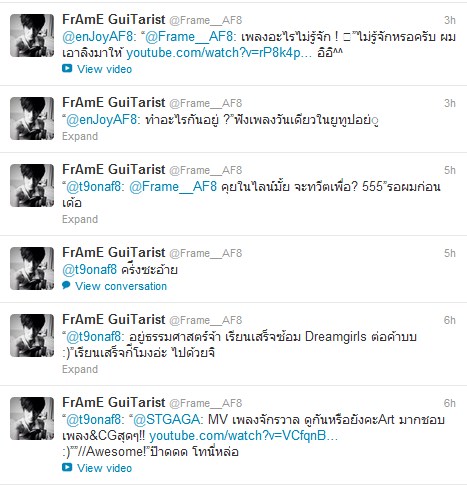Viewport: 467px width, 487px height.
Task: Click the video play icon in the first tweet
Action: [67, 68]
